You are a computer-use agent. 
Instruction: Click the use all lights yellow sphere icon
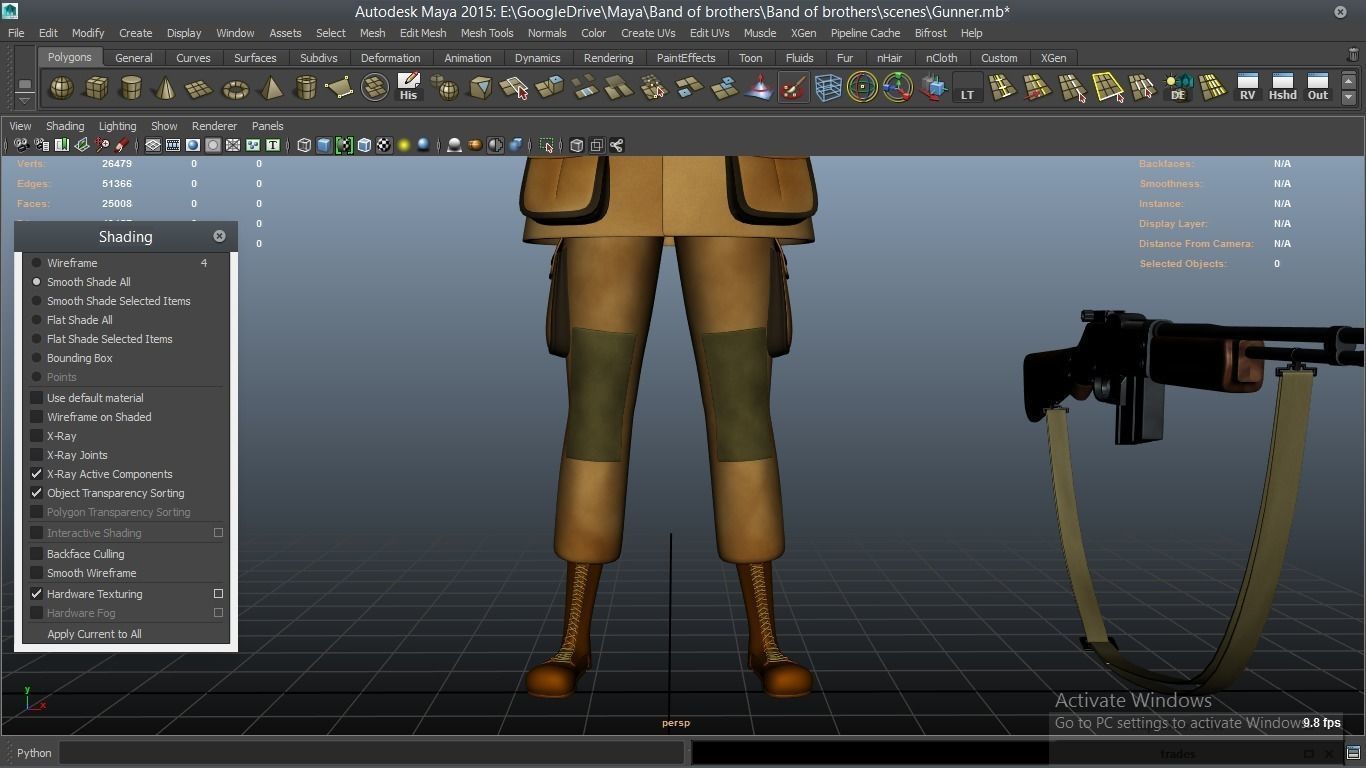pos(404,145)
